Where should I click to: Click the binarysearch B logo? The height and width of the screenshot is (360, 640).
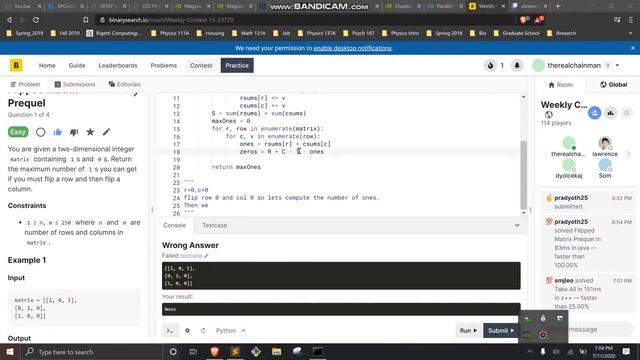point(16,65)
